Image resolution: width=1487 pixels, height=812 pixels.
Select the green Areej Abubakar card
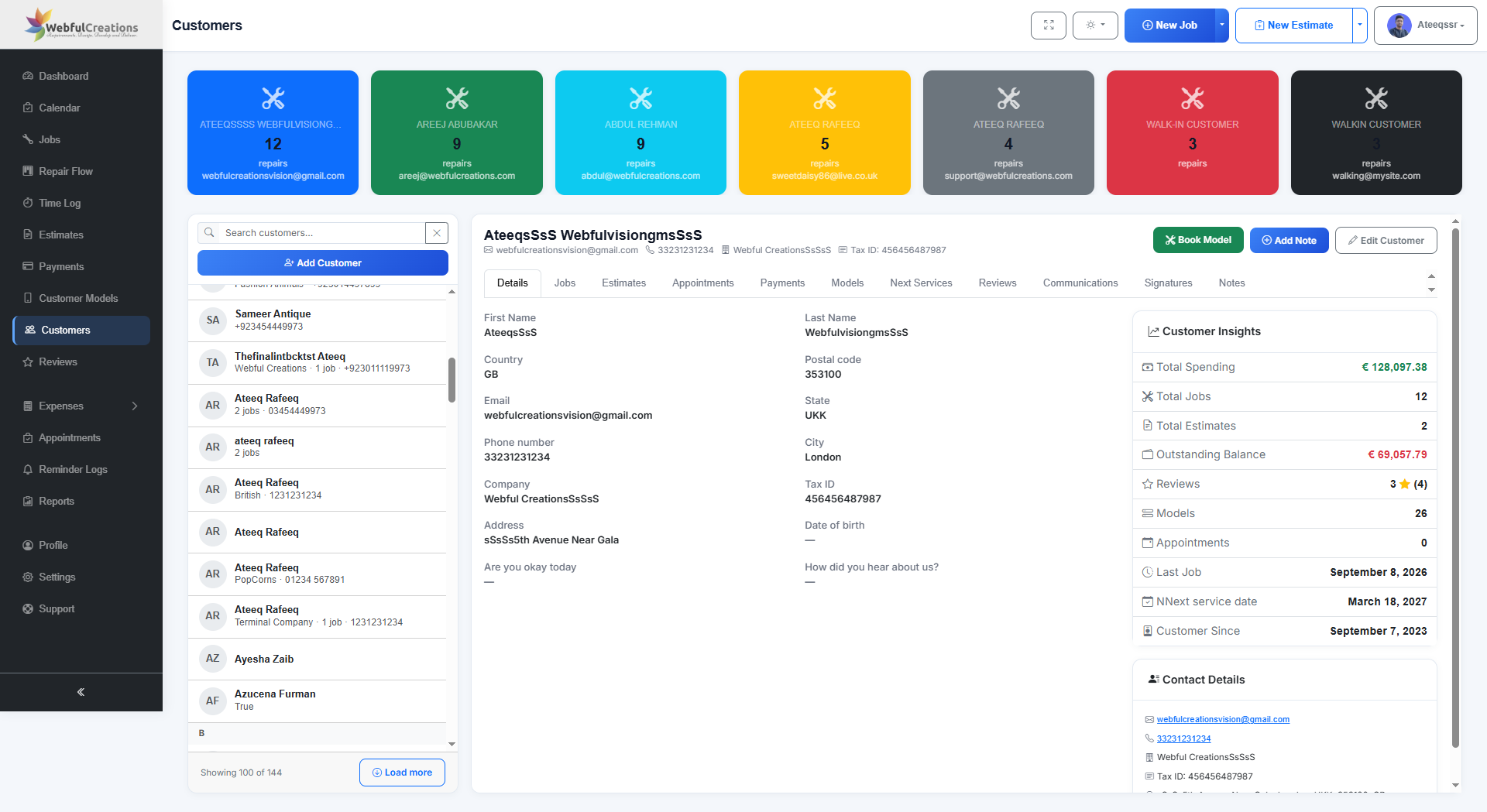(x=457, y=132)
